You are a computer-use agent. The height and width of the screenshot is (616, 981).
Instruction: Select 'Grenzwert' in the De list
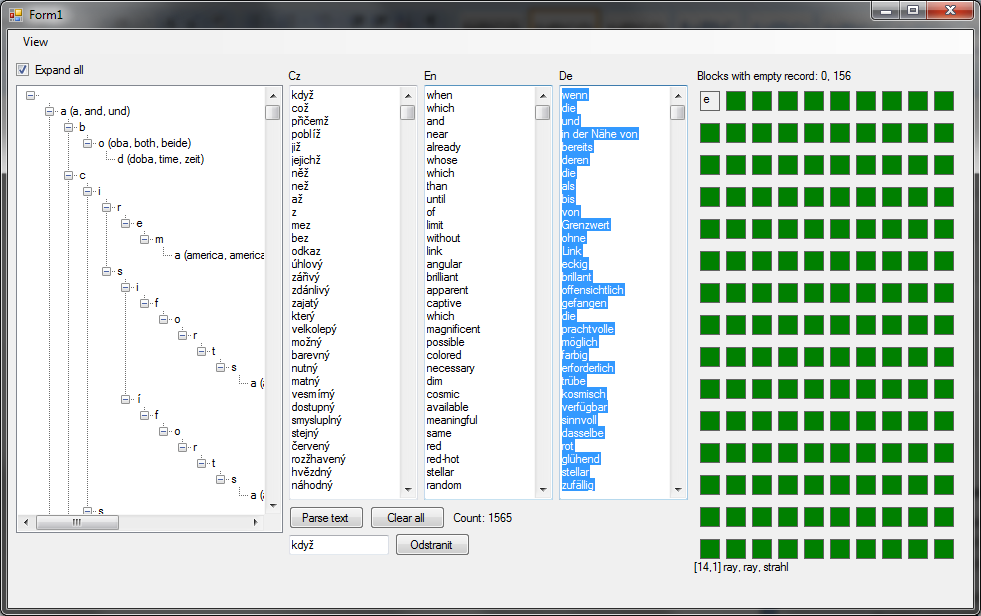586,225
